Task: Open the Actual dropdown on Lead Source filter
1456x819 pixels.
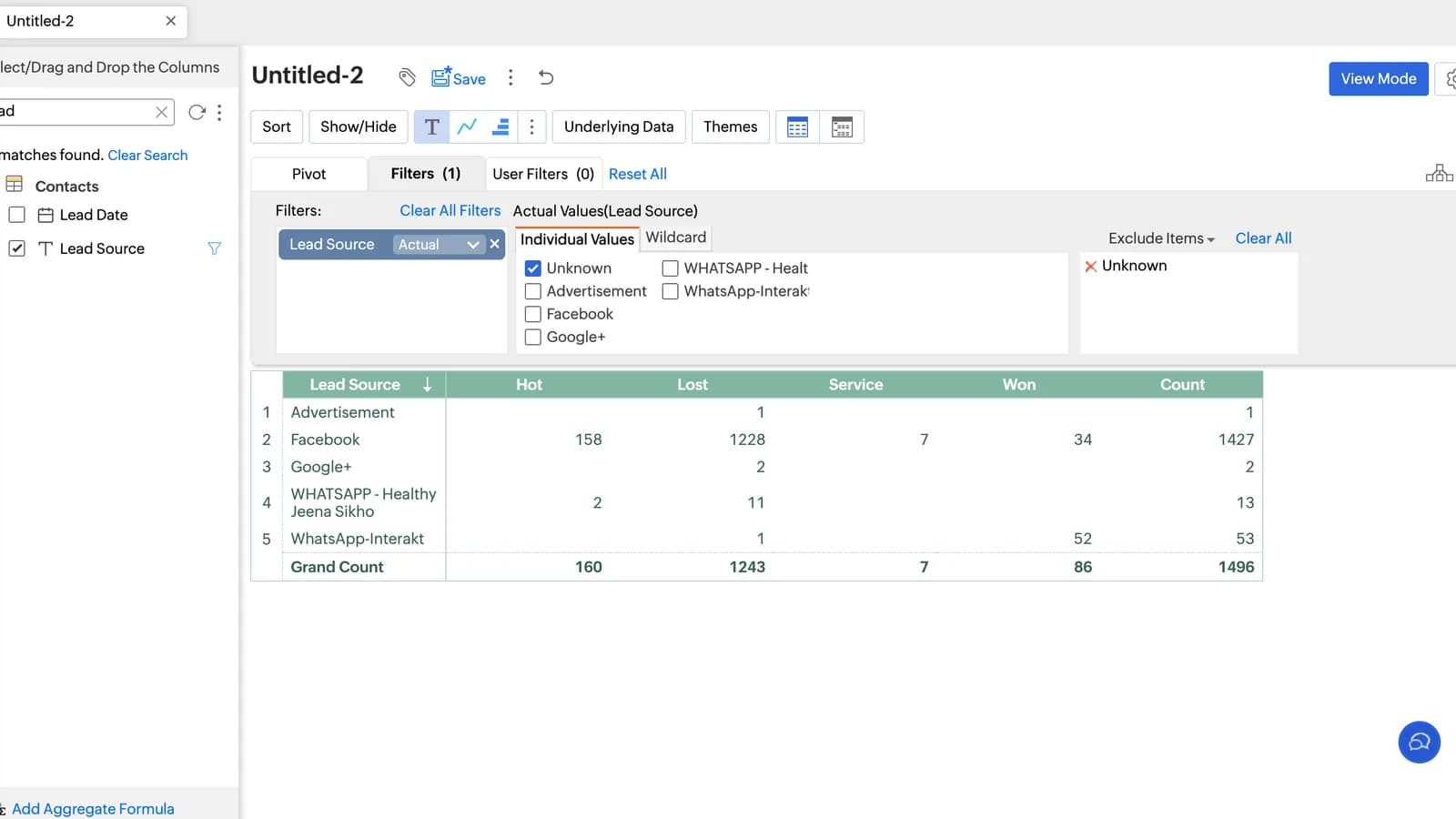Action: click(x=439, y=244)
